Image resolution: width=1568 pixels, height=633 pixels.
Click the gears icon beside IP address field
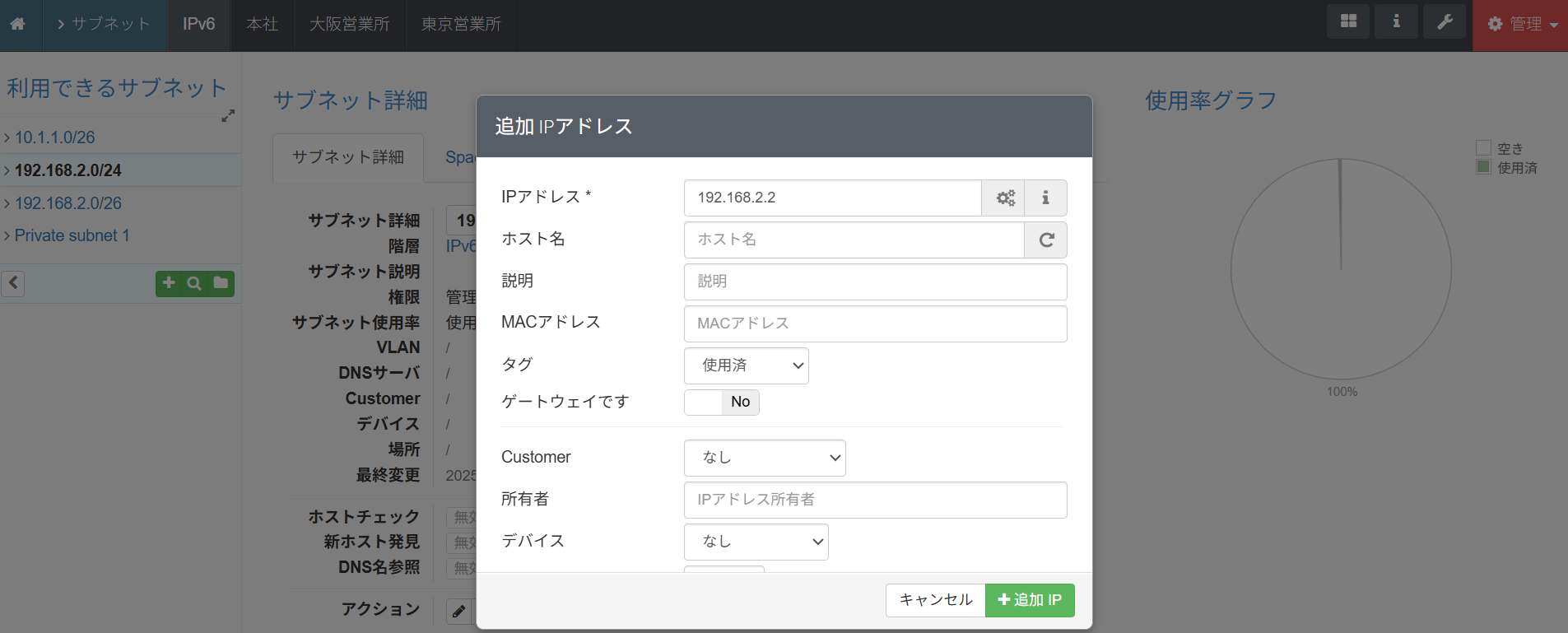[x=1005, y=198]
